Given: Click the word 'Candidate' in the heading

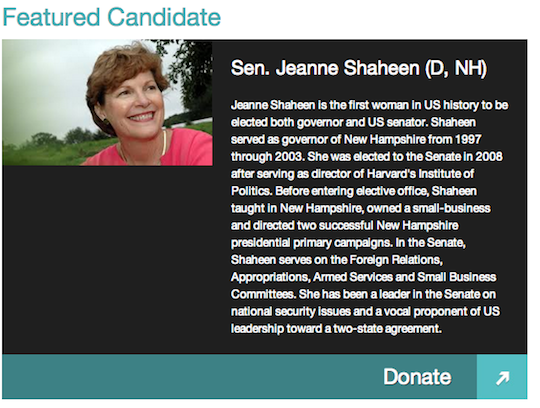Looking at the screenshot, I should (164, 17).
